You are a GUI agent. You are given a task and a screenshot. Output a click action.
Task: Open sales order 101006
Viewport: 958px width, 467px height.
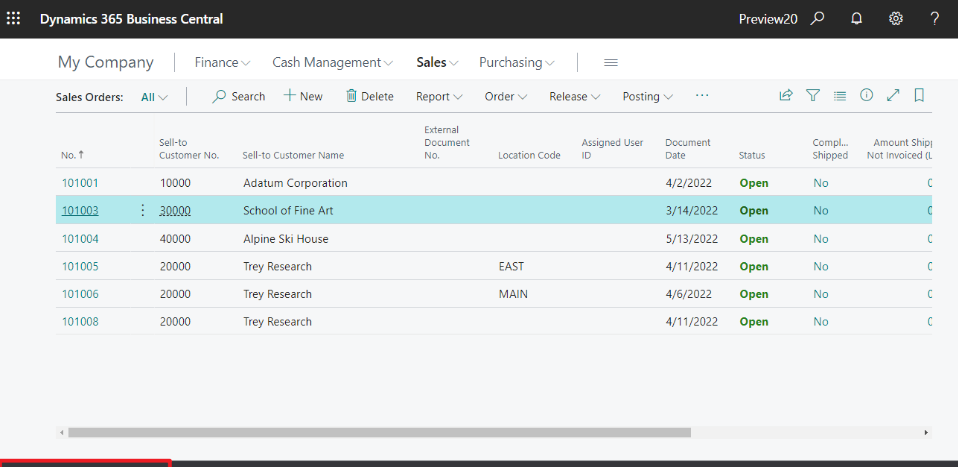point(80,294)
